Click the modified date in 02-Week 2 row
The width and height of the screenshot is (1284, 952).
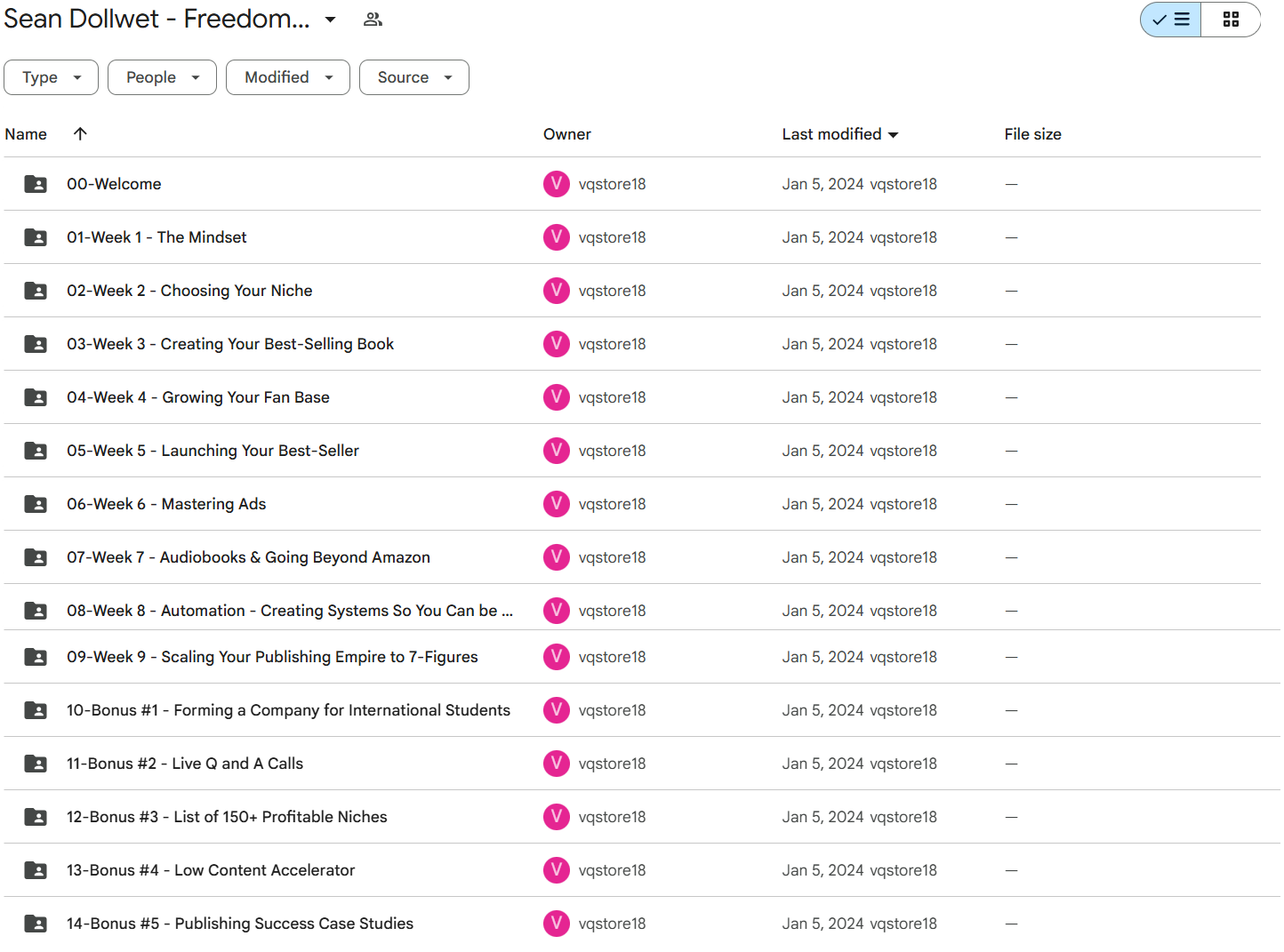823,291
